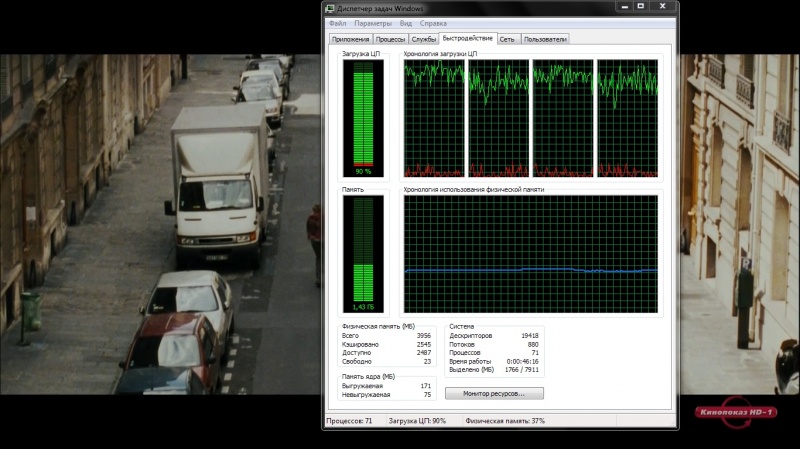Switch to the Процессы tab
The image size is (800, 449).
coord(390,39)
